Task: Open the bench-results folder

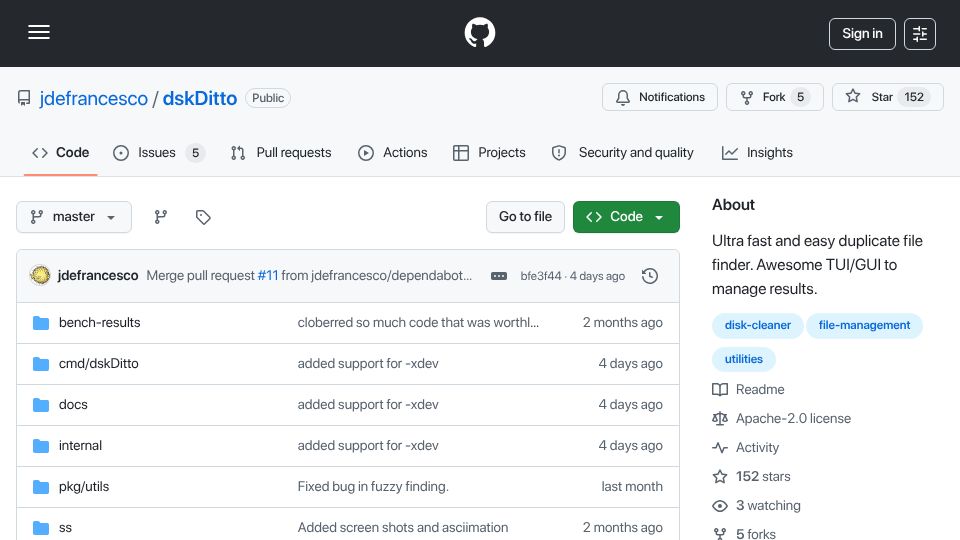Action: pos(99,323)
